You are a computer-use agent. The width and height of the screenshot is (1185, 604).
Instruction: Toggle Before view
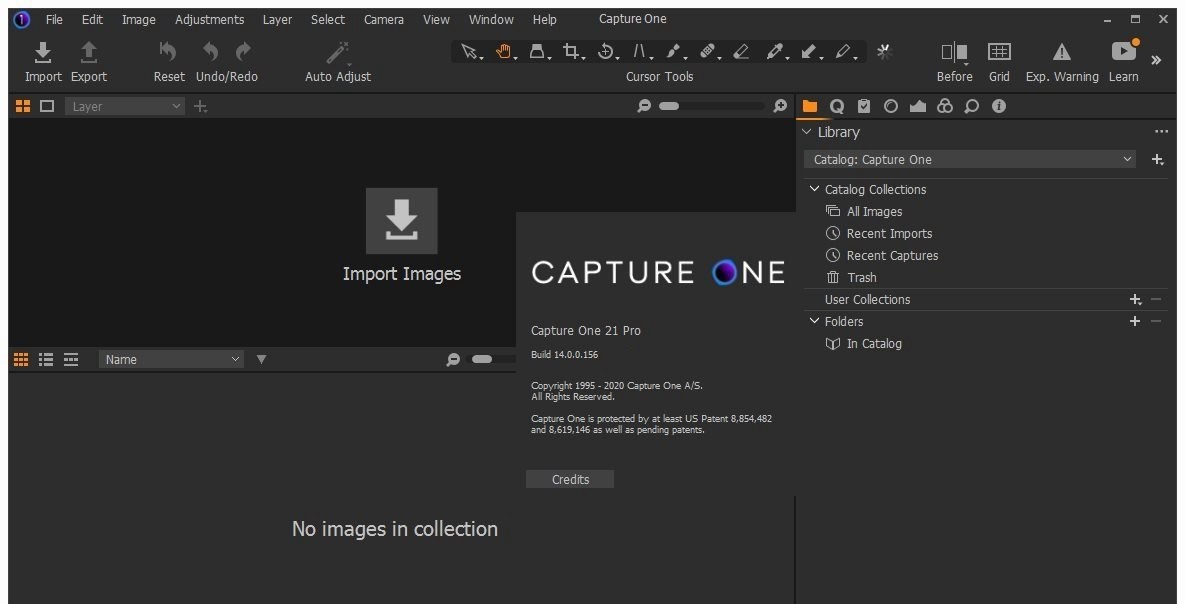tap(954, 52)
